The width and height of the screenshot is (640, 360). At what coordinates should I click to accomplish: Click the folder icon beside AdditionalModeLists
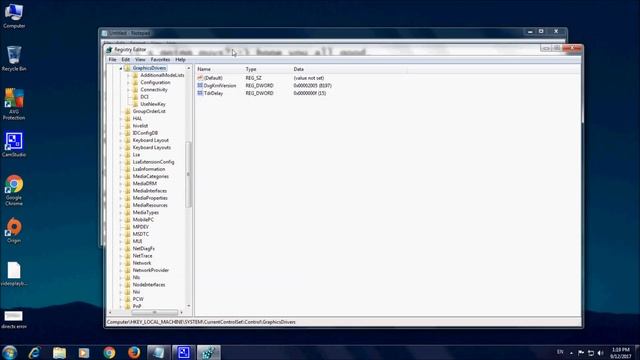136,76
